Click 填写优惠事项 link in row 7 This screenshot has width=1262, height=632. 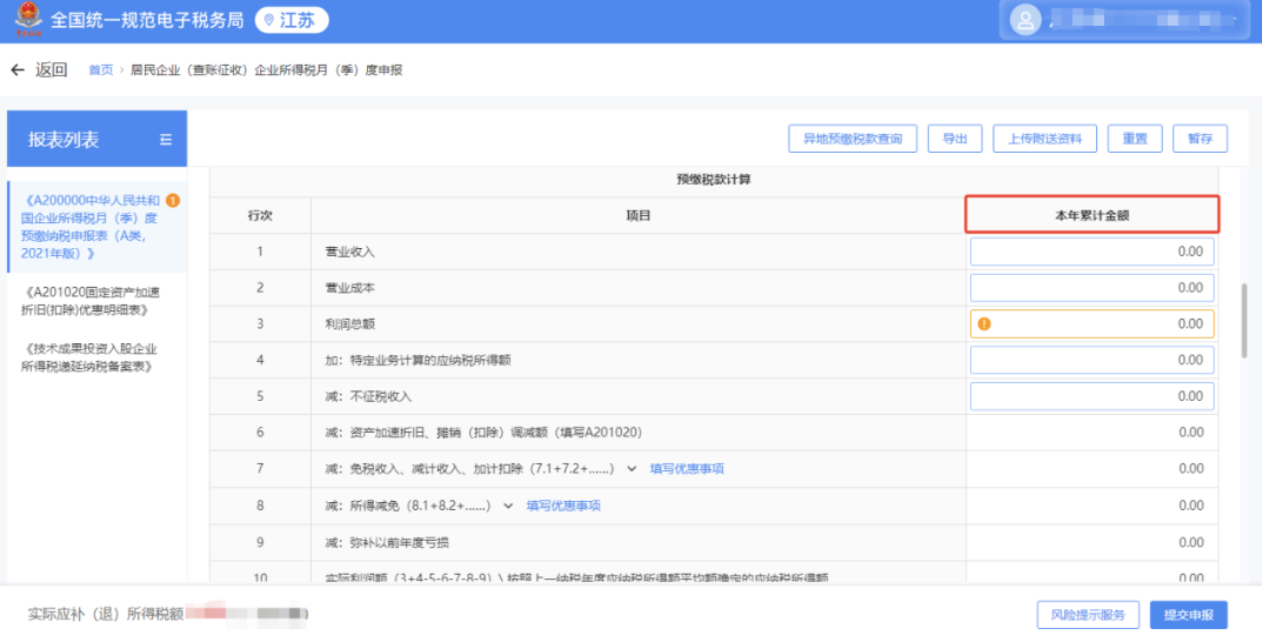coord(687,469)
